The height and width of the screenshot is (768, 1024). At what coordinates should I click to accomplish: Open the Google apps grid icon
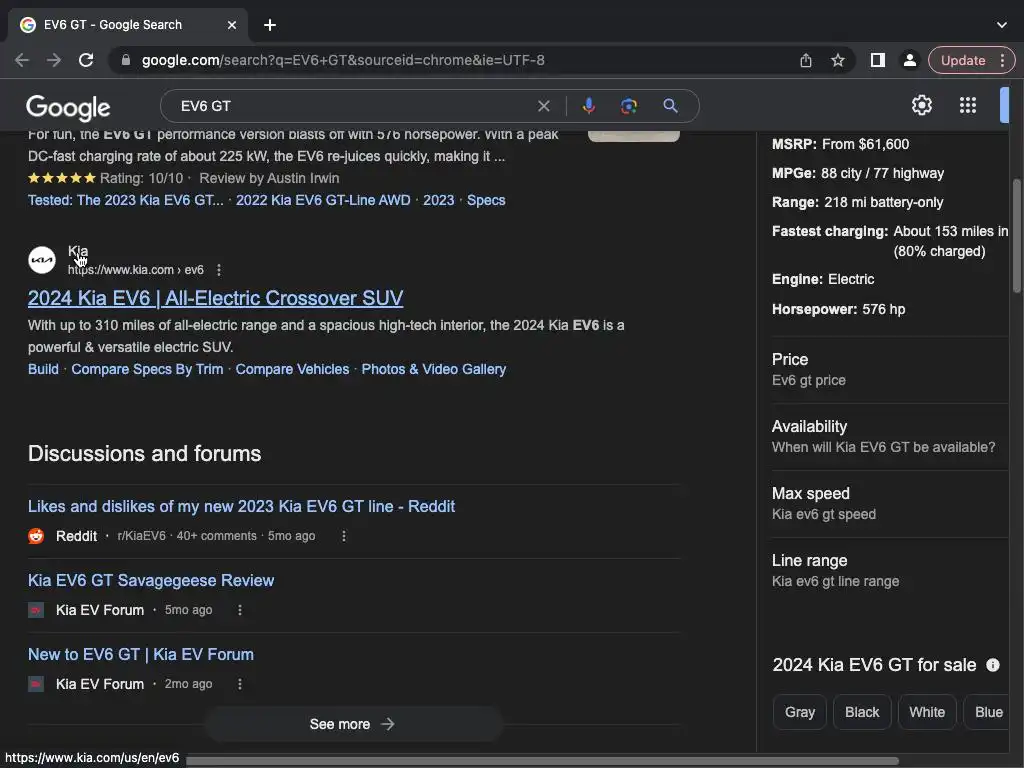tap(968, 105)
